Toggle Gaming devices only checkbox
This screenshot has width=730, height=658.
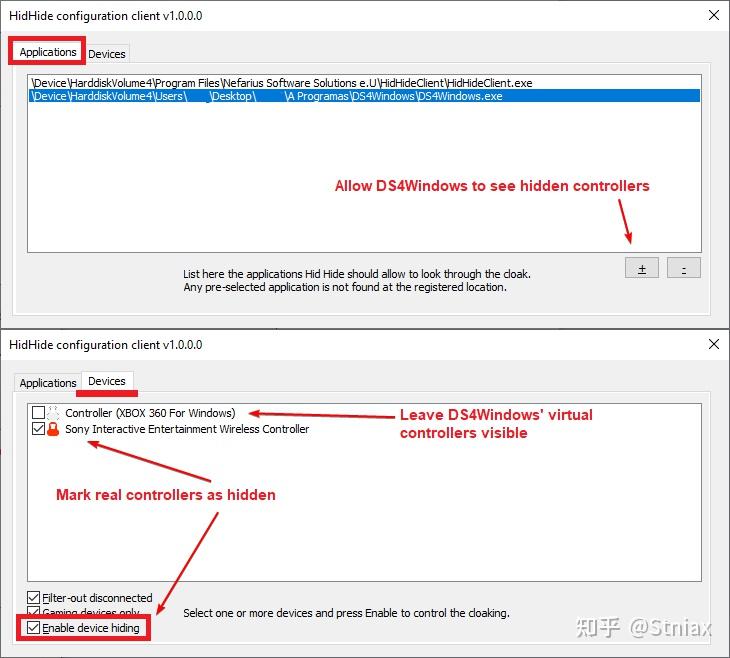tap(34, 611)
